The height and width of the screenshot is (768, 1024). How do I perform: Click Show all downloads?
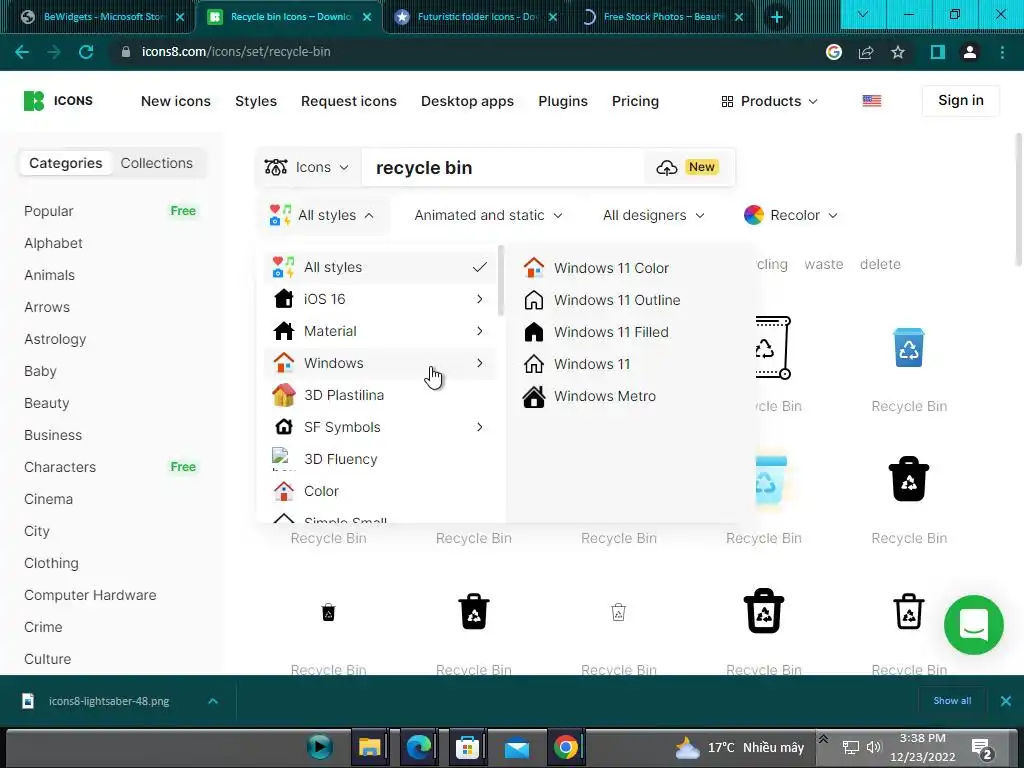[952, 701]
